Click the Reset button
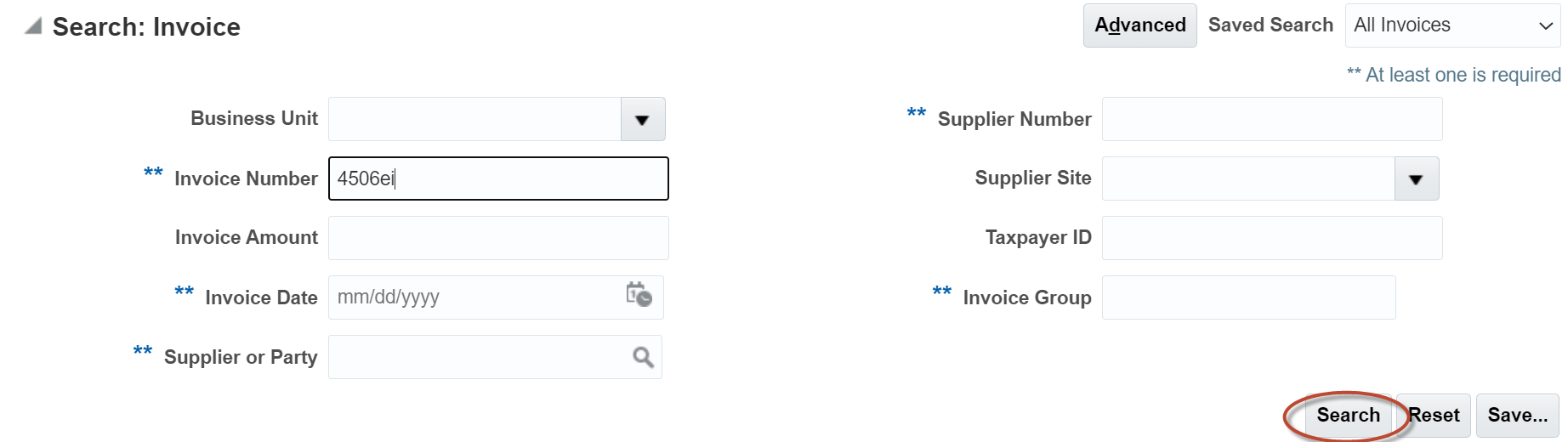Screen dimensions: 1568x442 (1434, 416)
